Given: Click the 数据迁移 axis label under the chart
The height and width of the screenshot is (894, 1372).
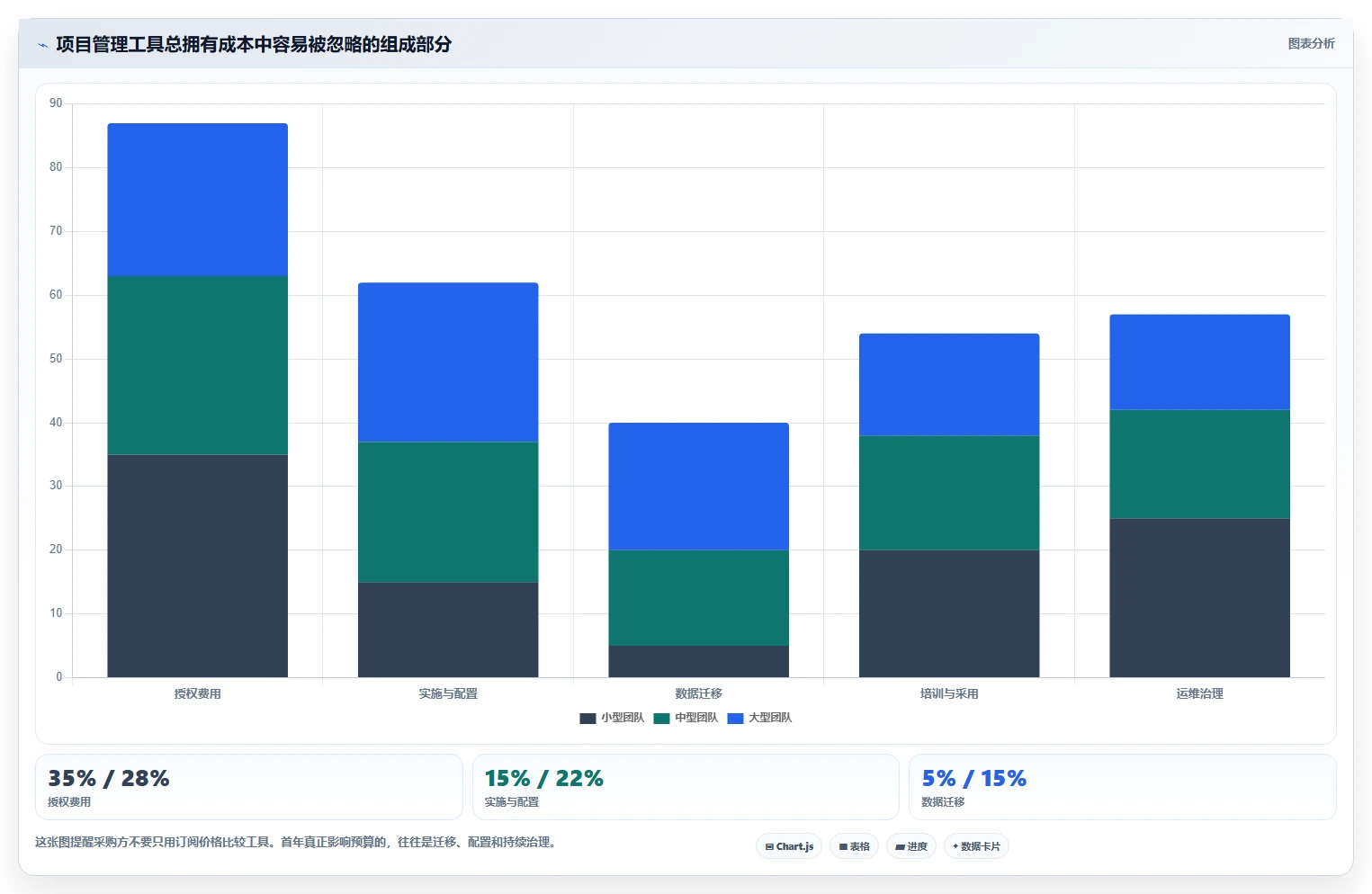Looking at the screenshot, I should click(x=699, y=693).
